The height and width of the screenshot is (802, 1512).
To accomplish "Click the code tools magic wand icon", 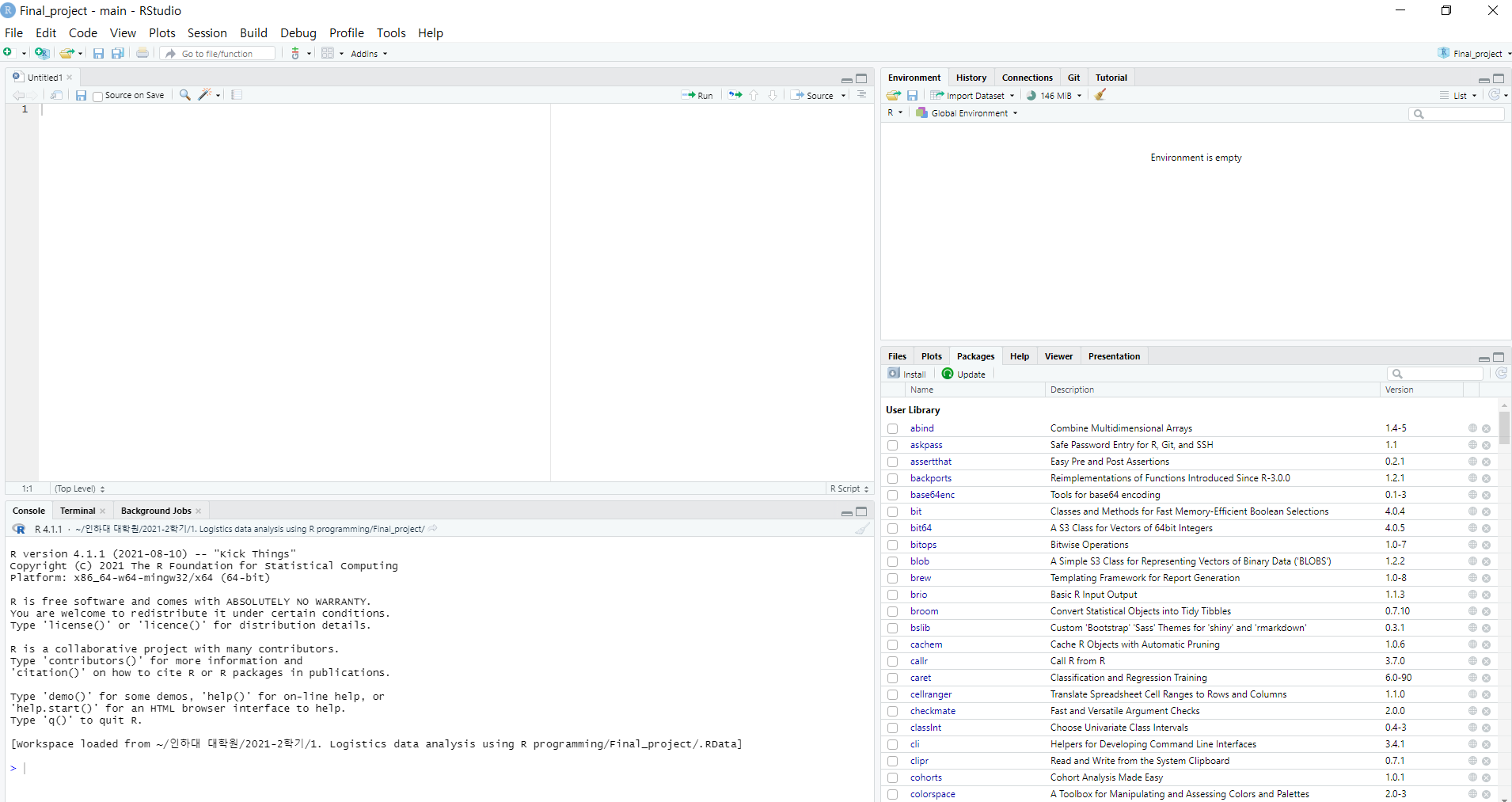I will tap(205, 95).
